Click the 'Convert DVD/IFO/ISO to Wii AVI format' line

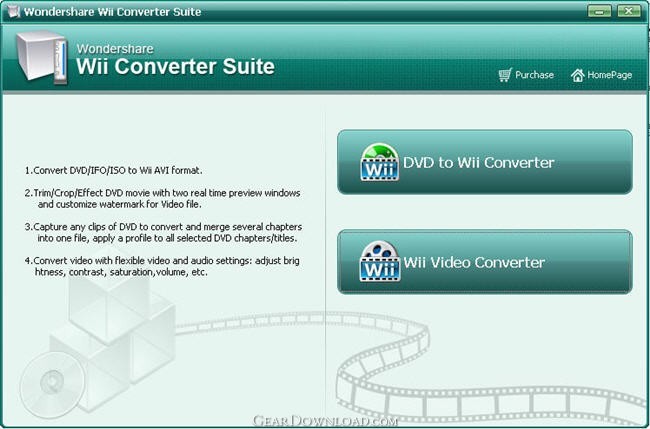tap(114, 170)
